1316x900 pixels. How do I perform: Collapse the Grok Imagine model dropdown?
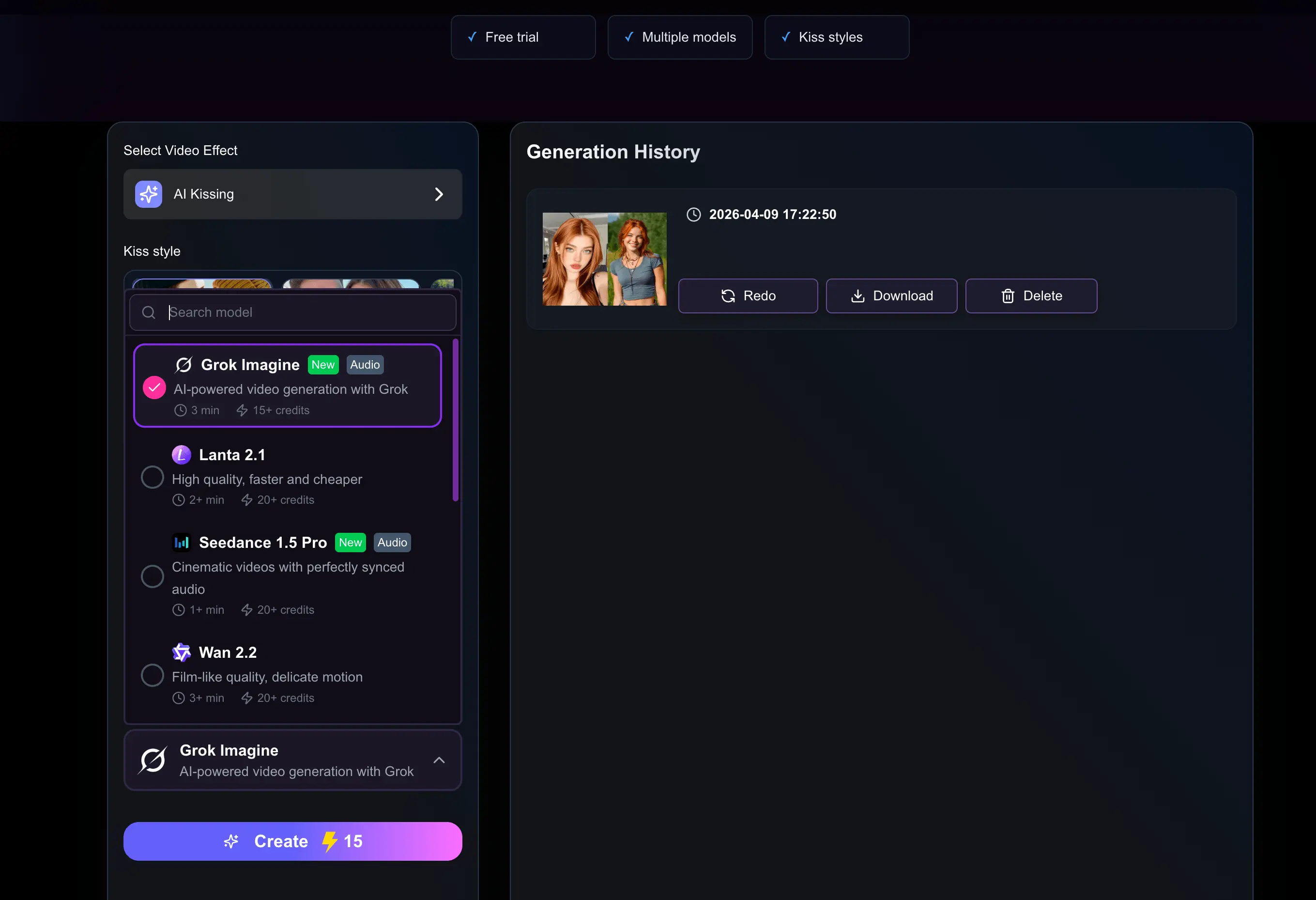point(439,760)
